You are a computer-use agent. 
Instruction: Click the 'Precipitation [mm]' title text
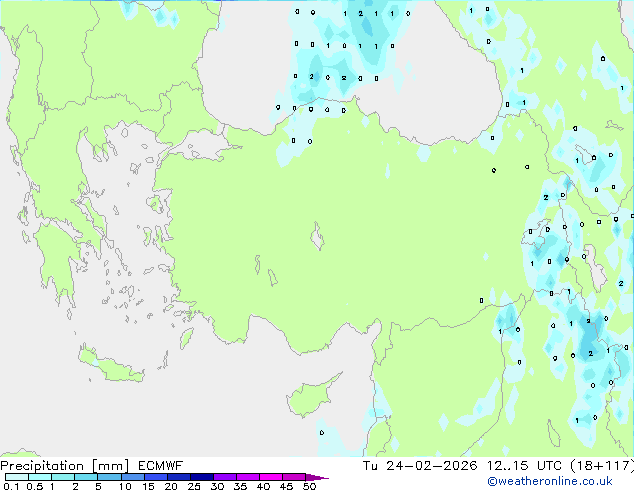65,466
